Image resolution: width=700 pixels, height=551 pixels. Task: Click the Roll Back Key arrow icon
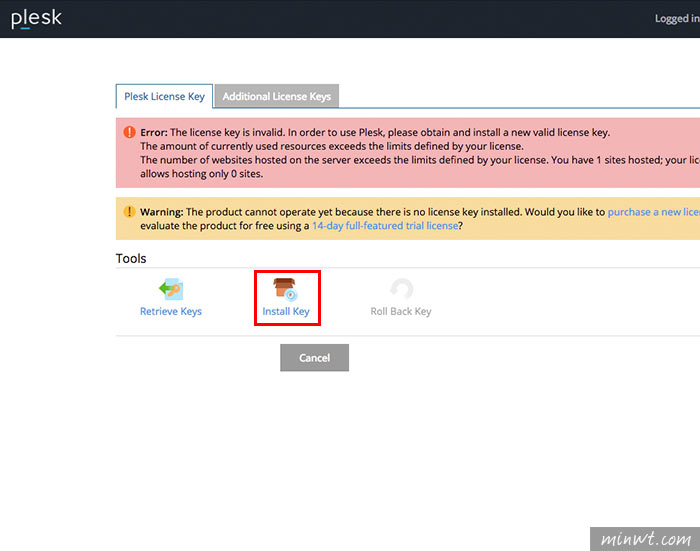(x=401, y=289)
